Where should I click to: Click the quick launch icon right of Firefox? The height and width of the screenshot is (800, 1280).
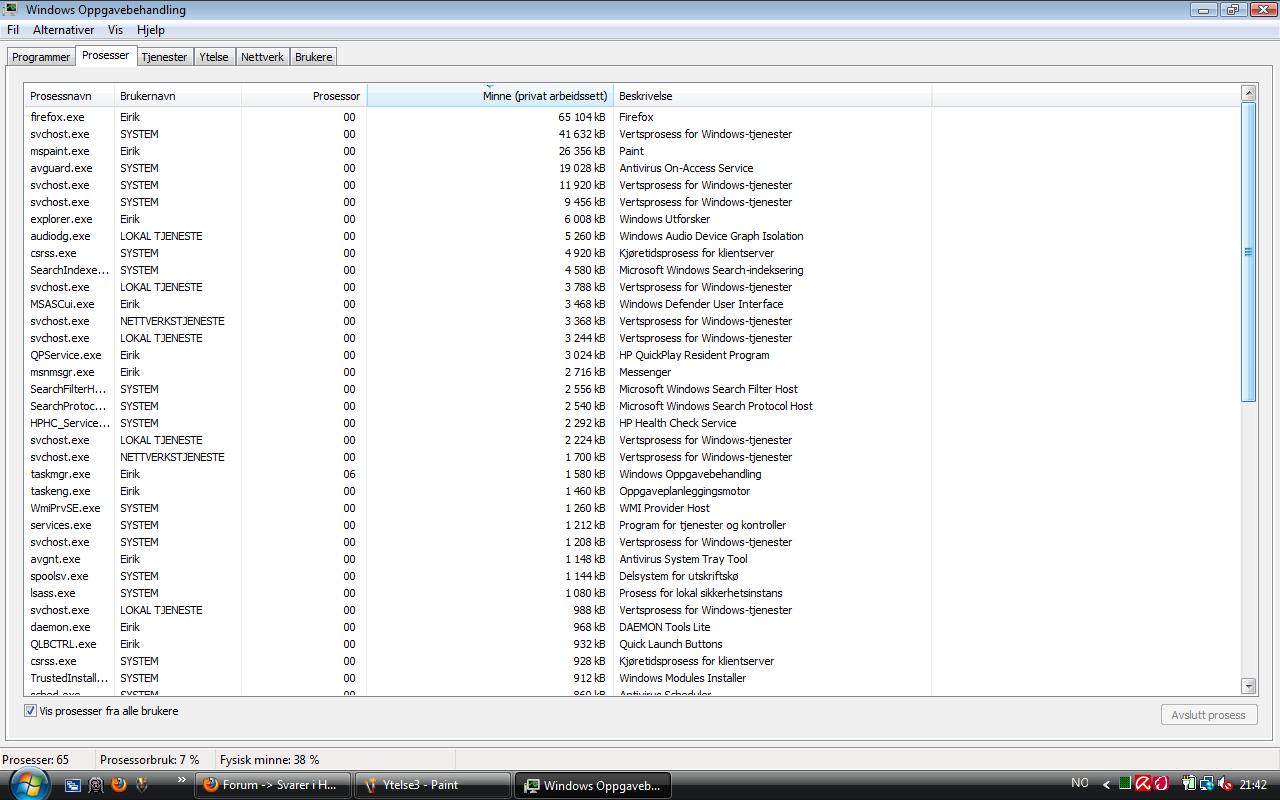pos(142,785)
